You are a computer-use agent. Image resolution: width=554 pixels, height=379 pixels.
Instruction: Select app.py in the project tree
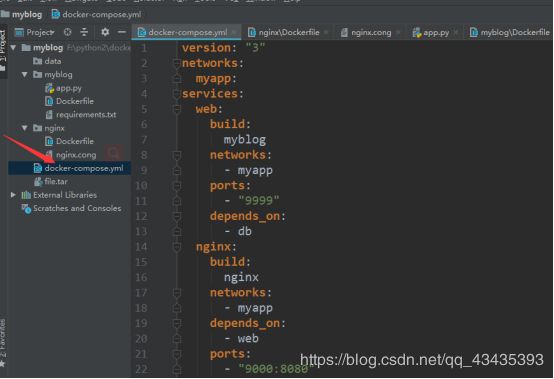(69, 88)
